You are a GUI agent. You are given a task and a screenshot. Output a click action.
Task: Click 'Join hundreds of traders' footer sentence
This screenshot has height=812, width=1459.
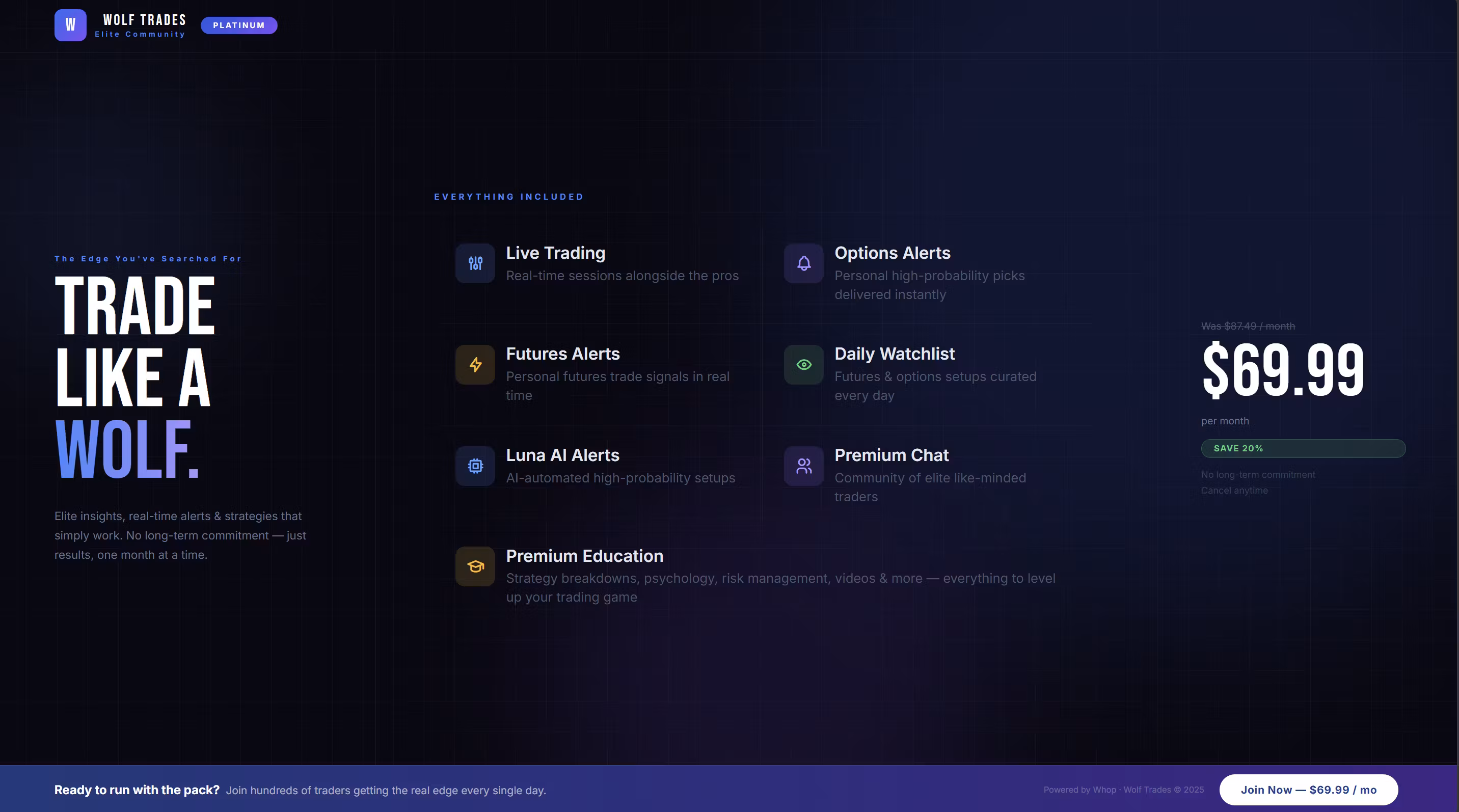pyautogui.click(x=386, y=791)
